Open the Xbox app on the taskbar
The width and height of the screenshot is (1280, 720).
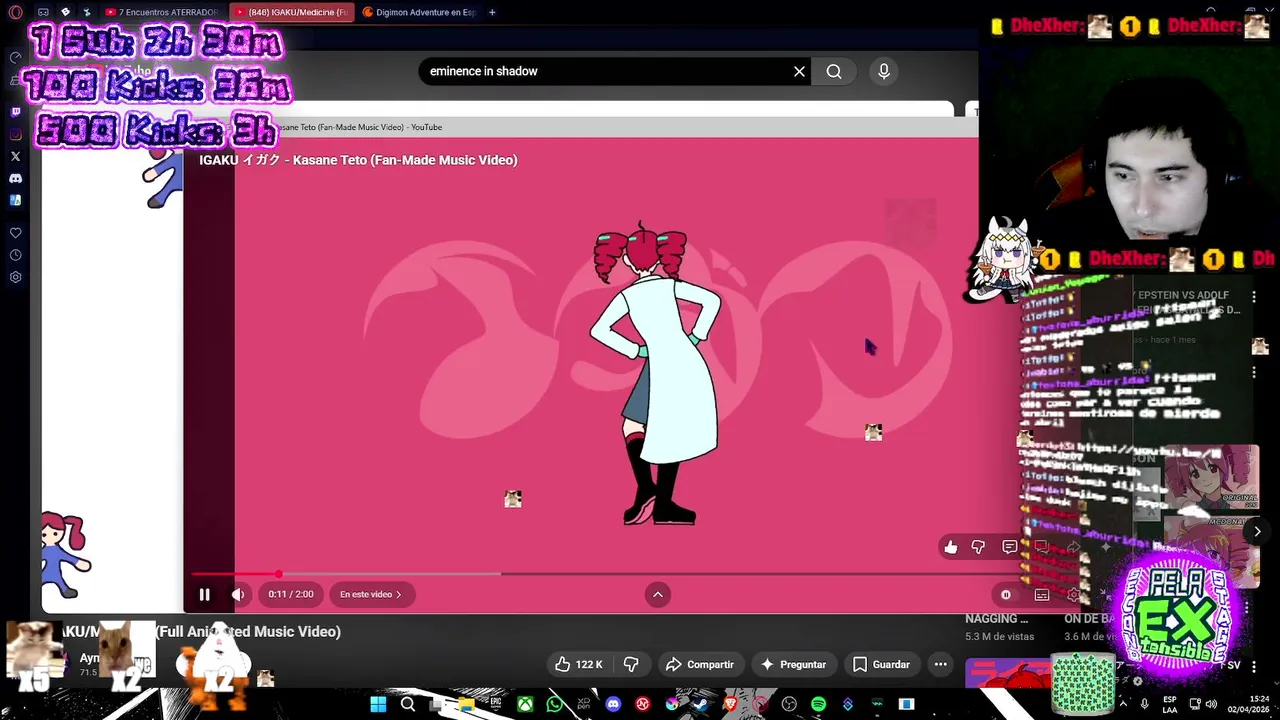525,705
